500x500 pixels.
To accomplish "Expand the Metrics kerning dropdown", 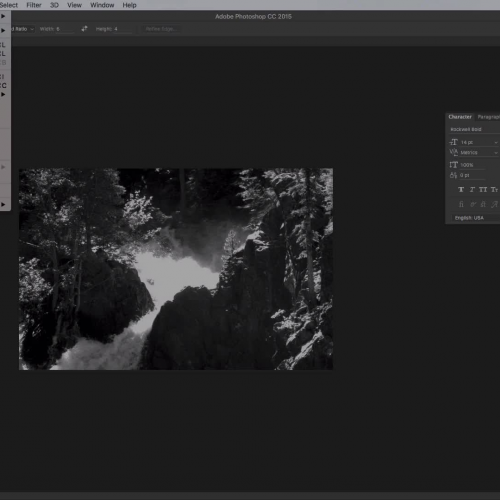I will 496,153.
